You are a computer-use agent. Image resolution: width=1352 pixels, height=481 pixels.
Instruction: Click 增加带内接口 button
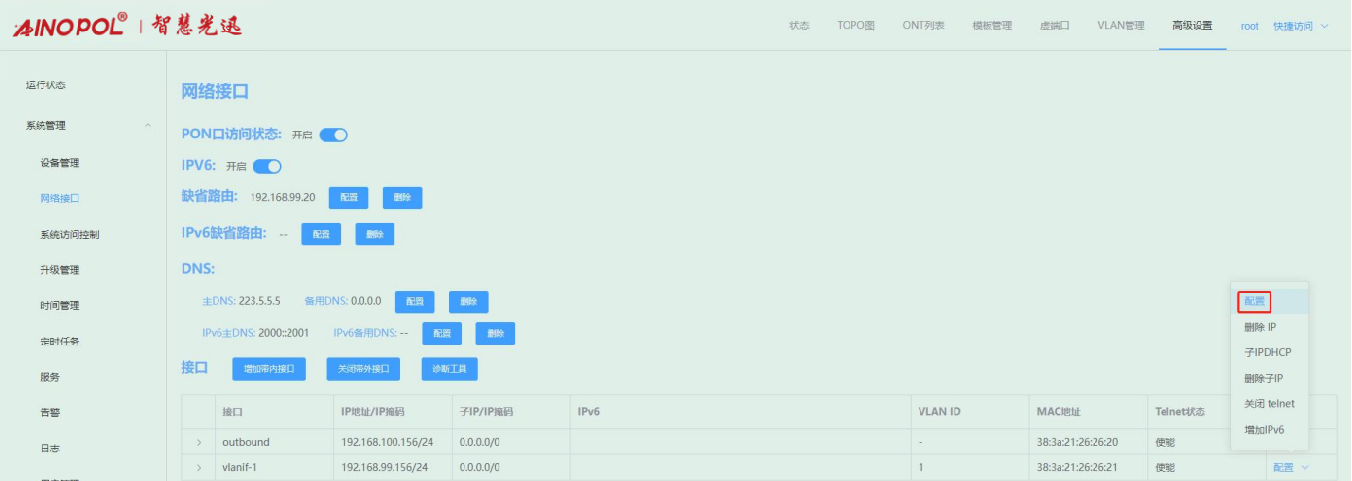269,369
